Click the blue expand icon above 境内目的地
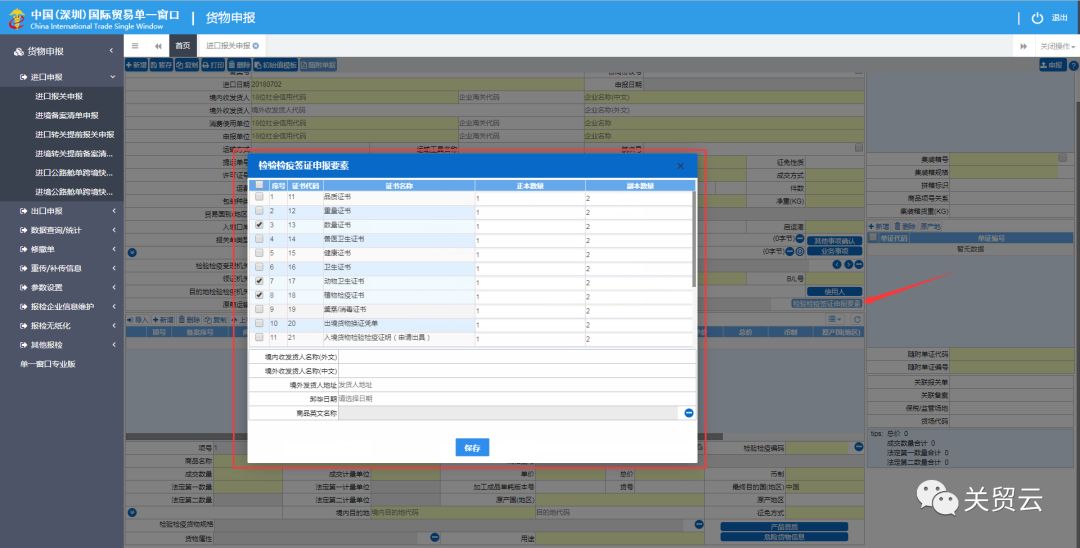This screenshot has width=1080, height=548. pyautogui.click(x=132, y=512)
